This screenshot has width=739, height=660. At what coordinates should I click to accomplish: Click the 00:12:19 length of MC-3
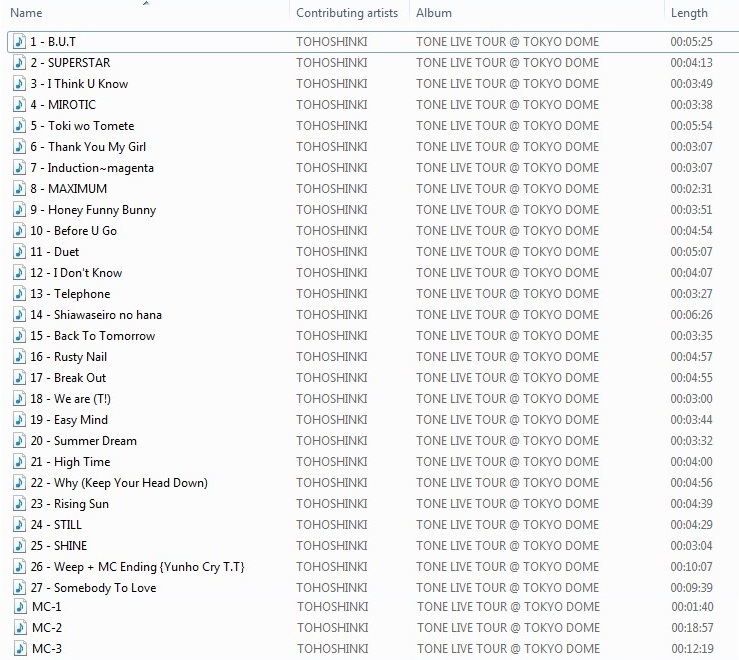(x=692, y=649)
